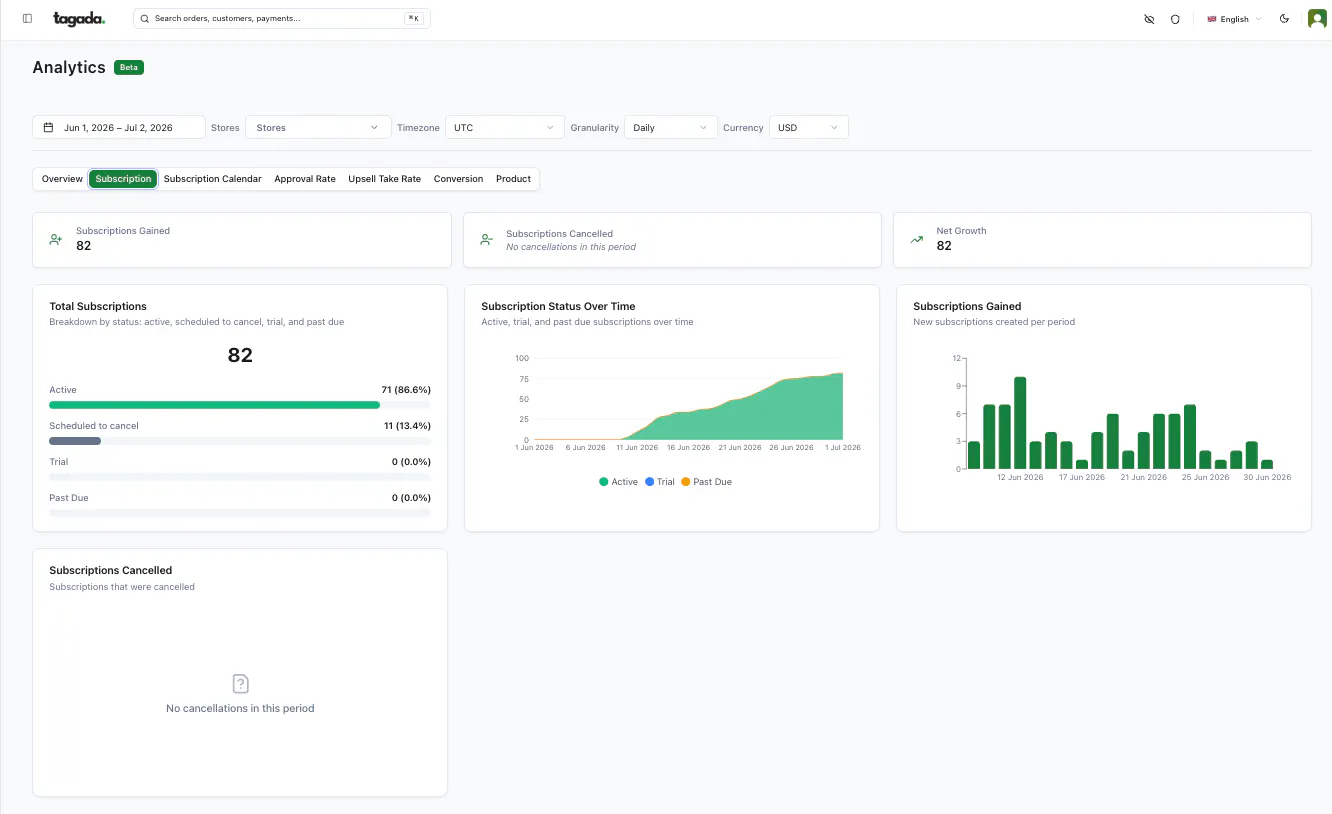Click the tagada logo
The width and height of the screenshot is (1332, 814).
[x=79, y=18]
